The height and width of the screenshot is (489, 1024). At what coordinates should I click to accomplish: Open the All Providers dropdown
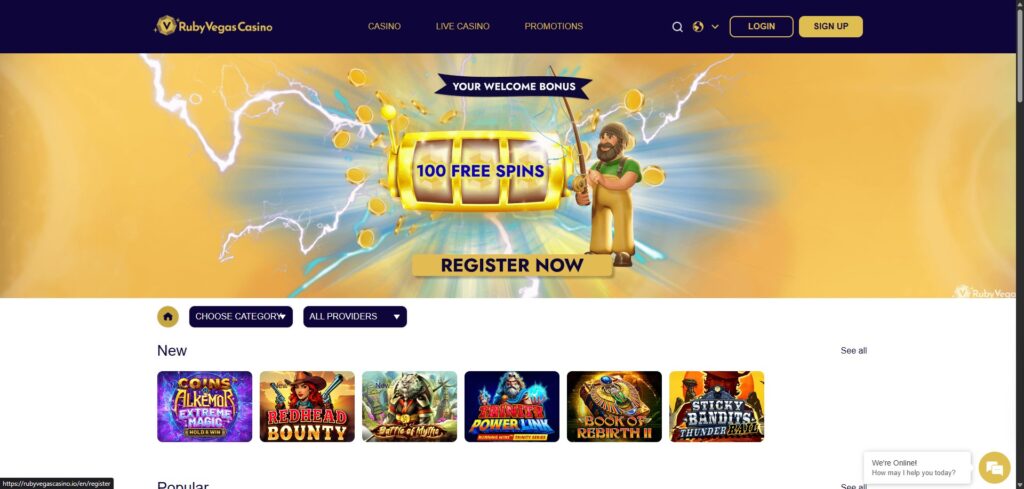point(355,317)
